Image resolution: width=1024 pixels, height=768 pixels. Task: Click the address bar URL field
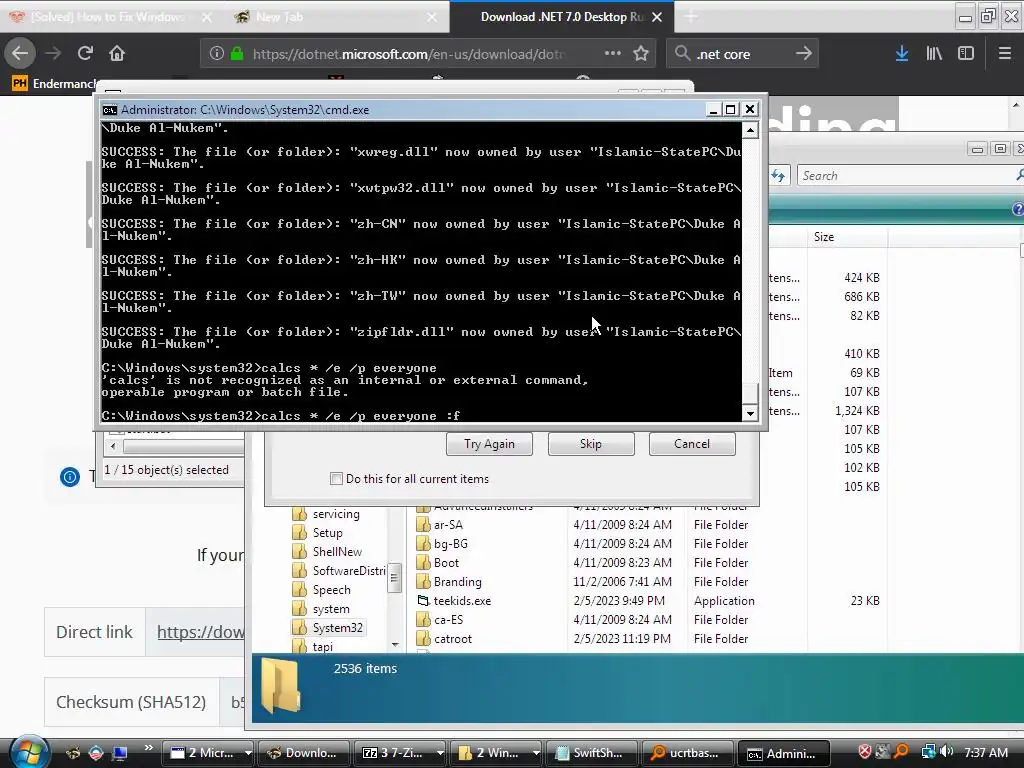(x=409, y=54)
